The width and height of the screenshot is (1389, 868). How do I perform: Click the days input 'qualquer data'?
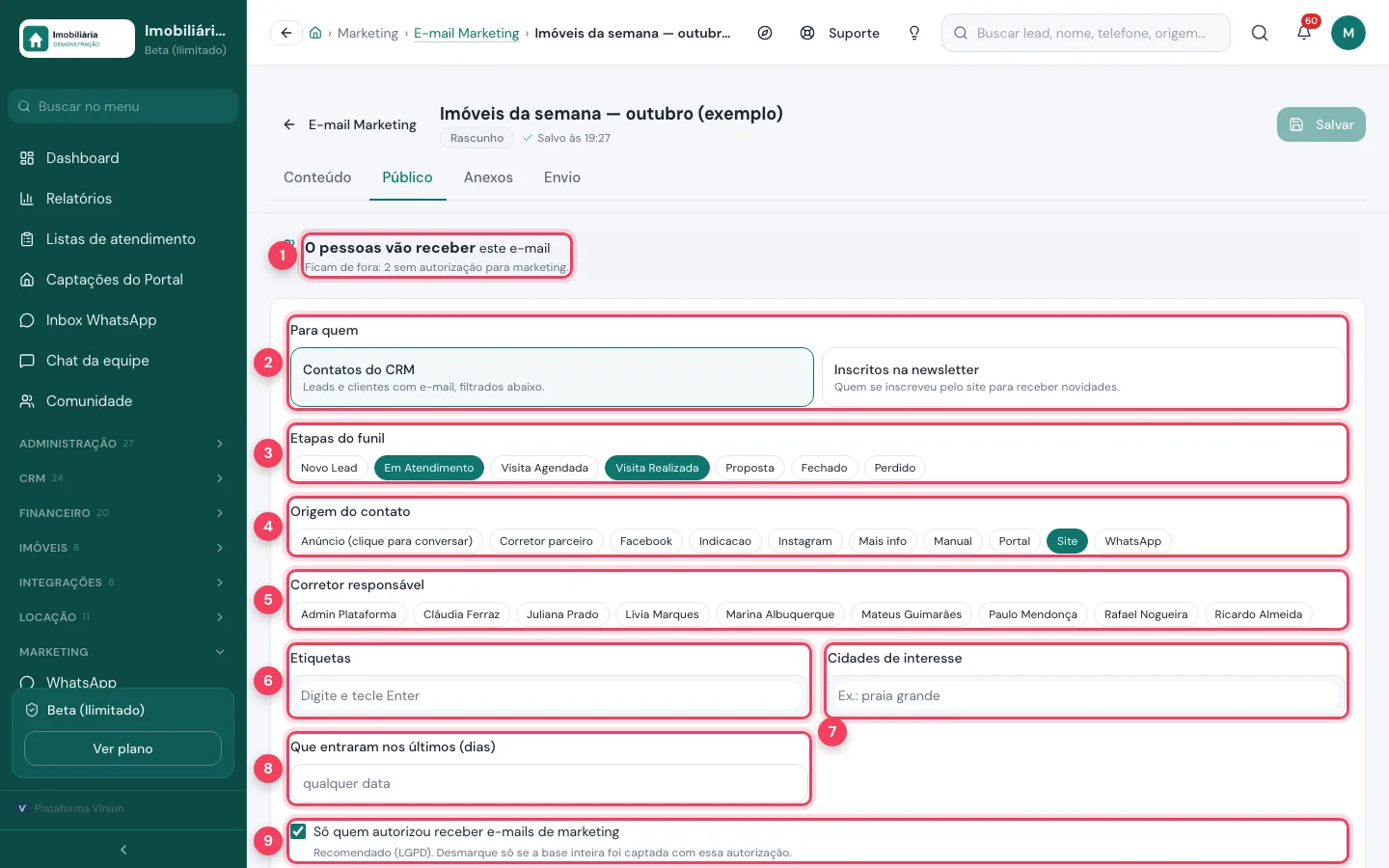click(x=548, y=784)
